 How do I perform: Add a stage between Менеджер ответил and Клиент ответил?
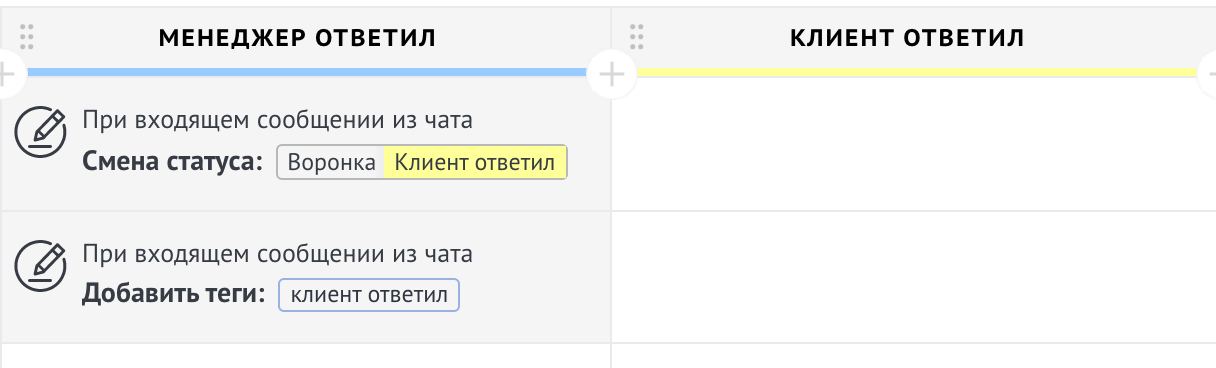click(611, 73)
